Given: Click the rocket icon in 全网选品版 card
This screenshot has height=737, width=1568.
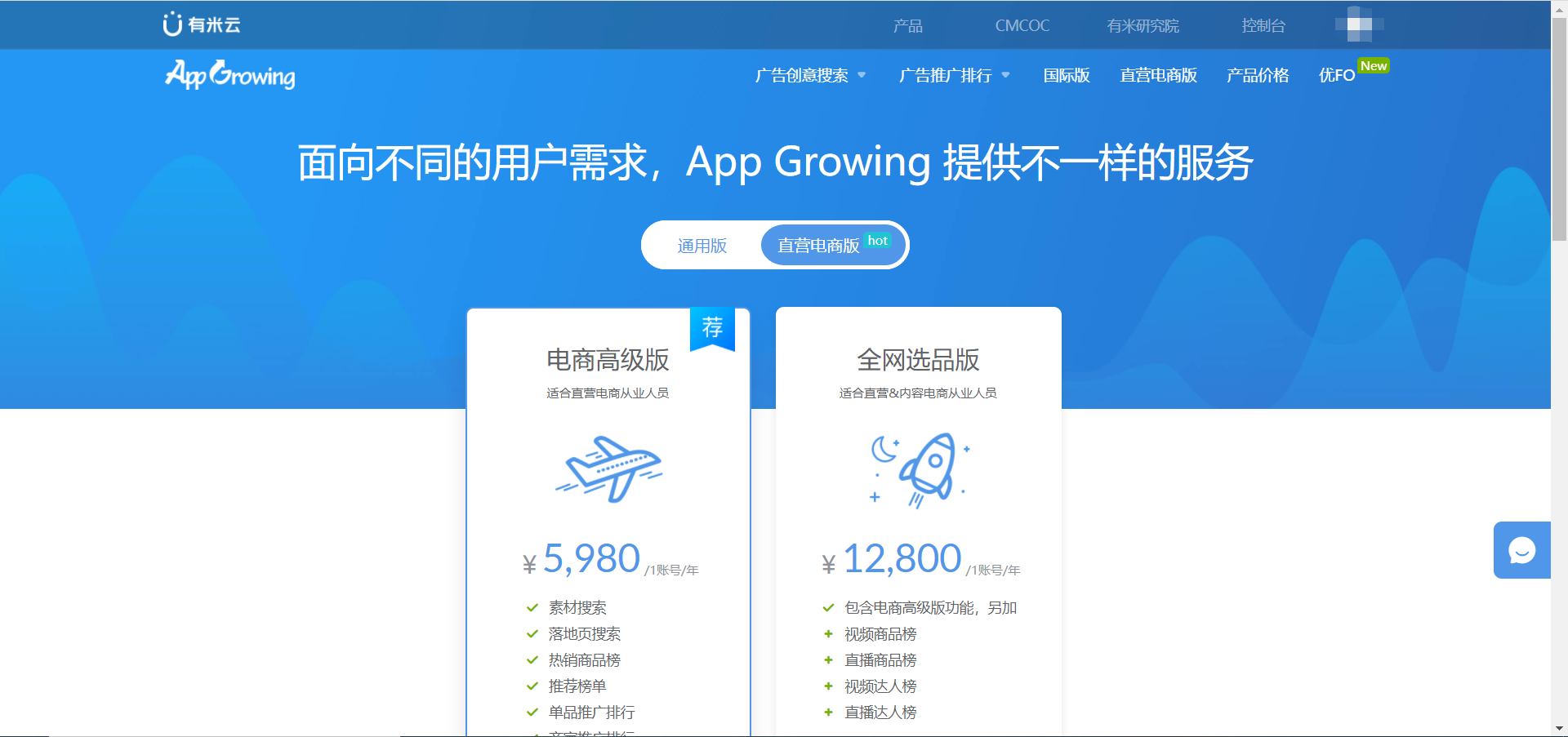Looking at the screenshot, I should click(920, 470).
